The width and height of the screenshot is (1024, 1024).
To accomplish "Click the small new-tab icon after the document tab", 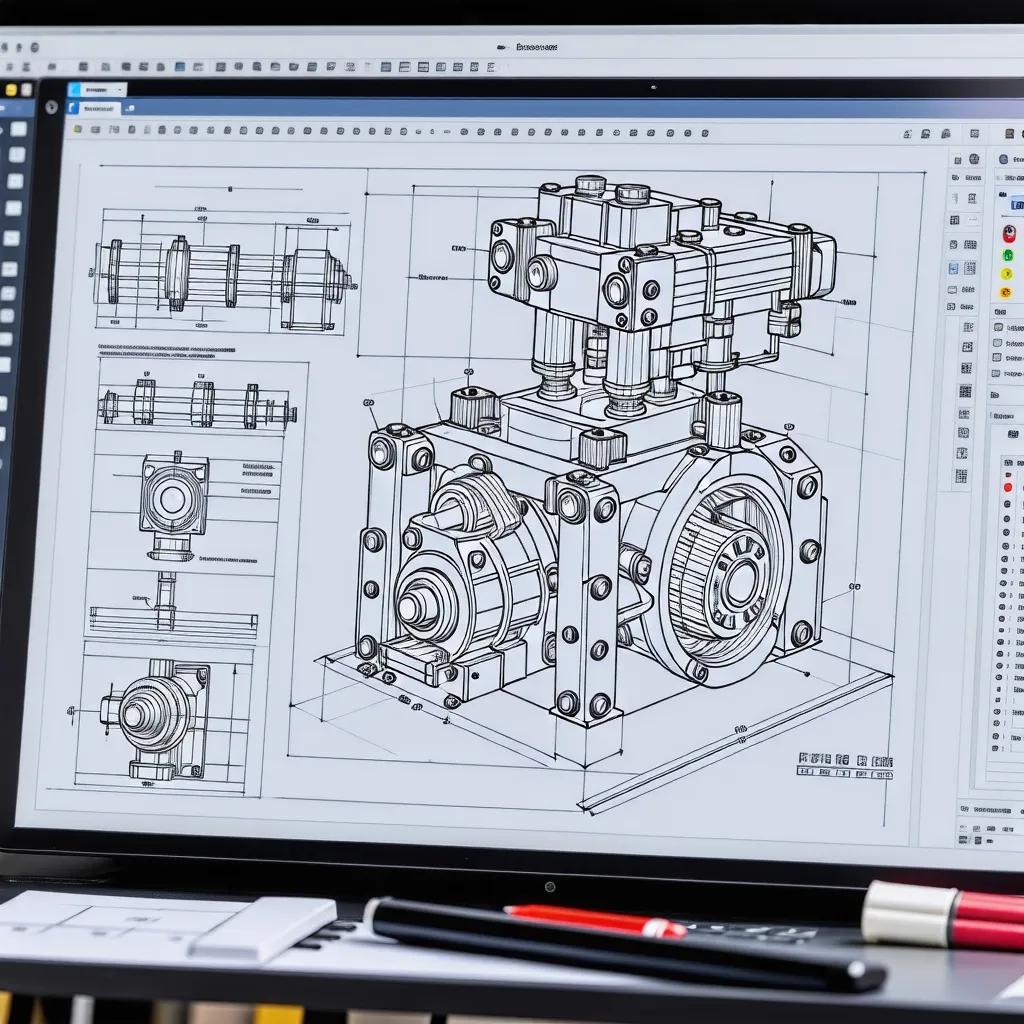I will tap(129, 108).
